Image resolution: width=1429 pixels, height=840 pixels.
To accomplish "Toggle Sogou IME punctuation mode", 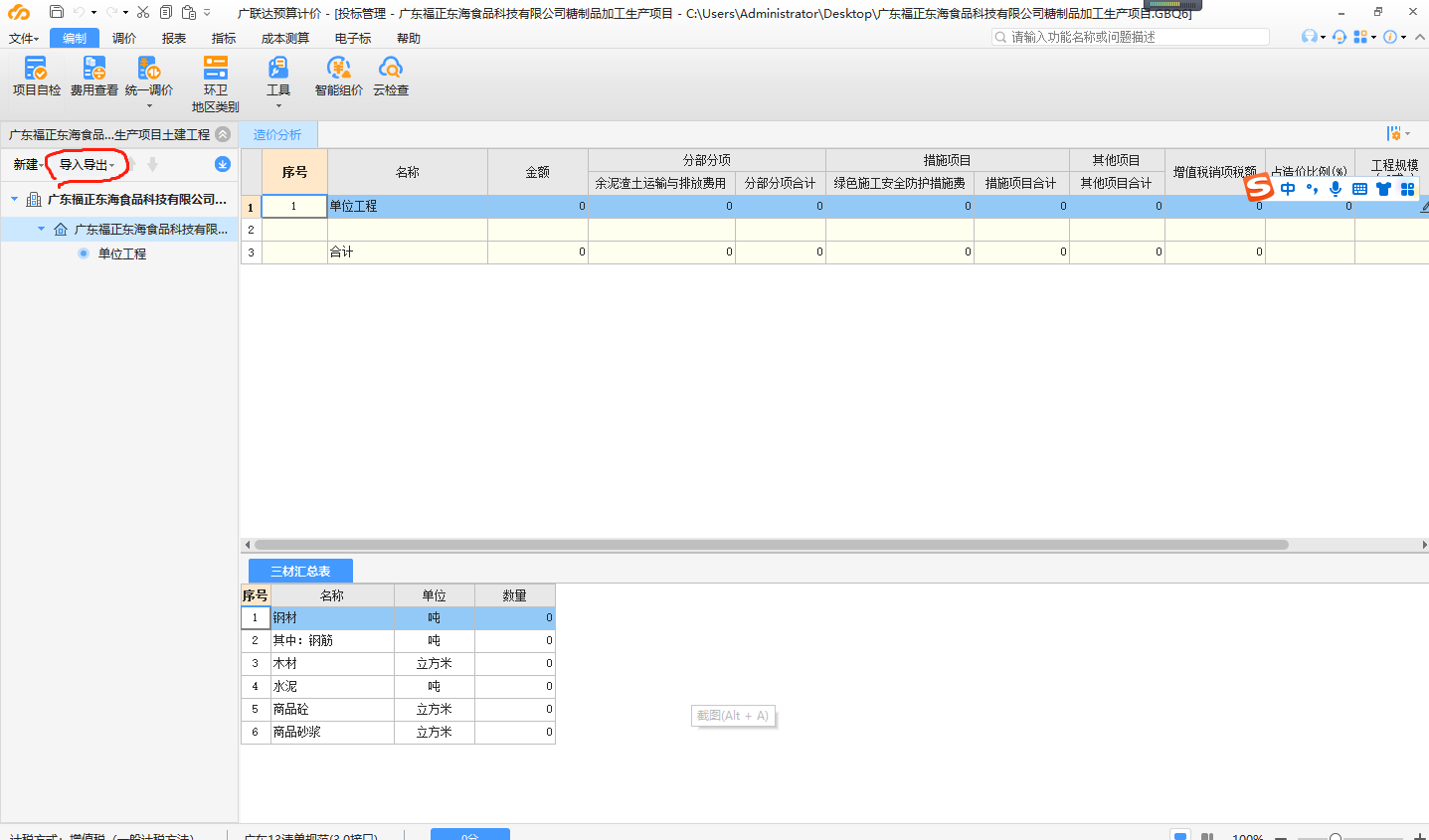I will pos(1313,189).
